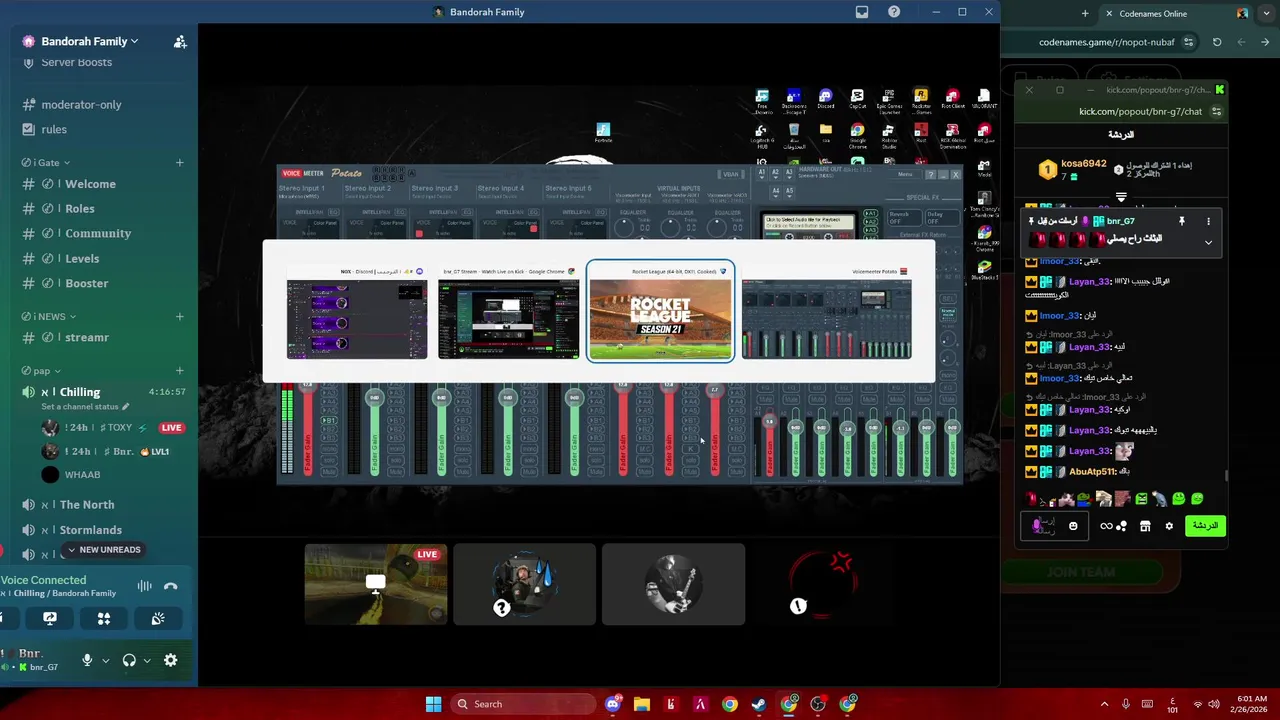The height and width of the screenshot is (720, 1280).
Task: Edit the Set a channel status text
Action: point(85,407)
